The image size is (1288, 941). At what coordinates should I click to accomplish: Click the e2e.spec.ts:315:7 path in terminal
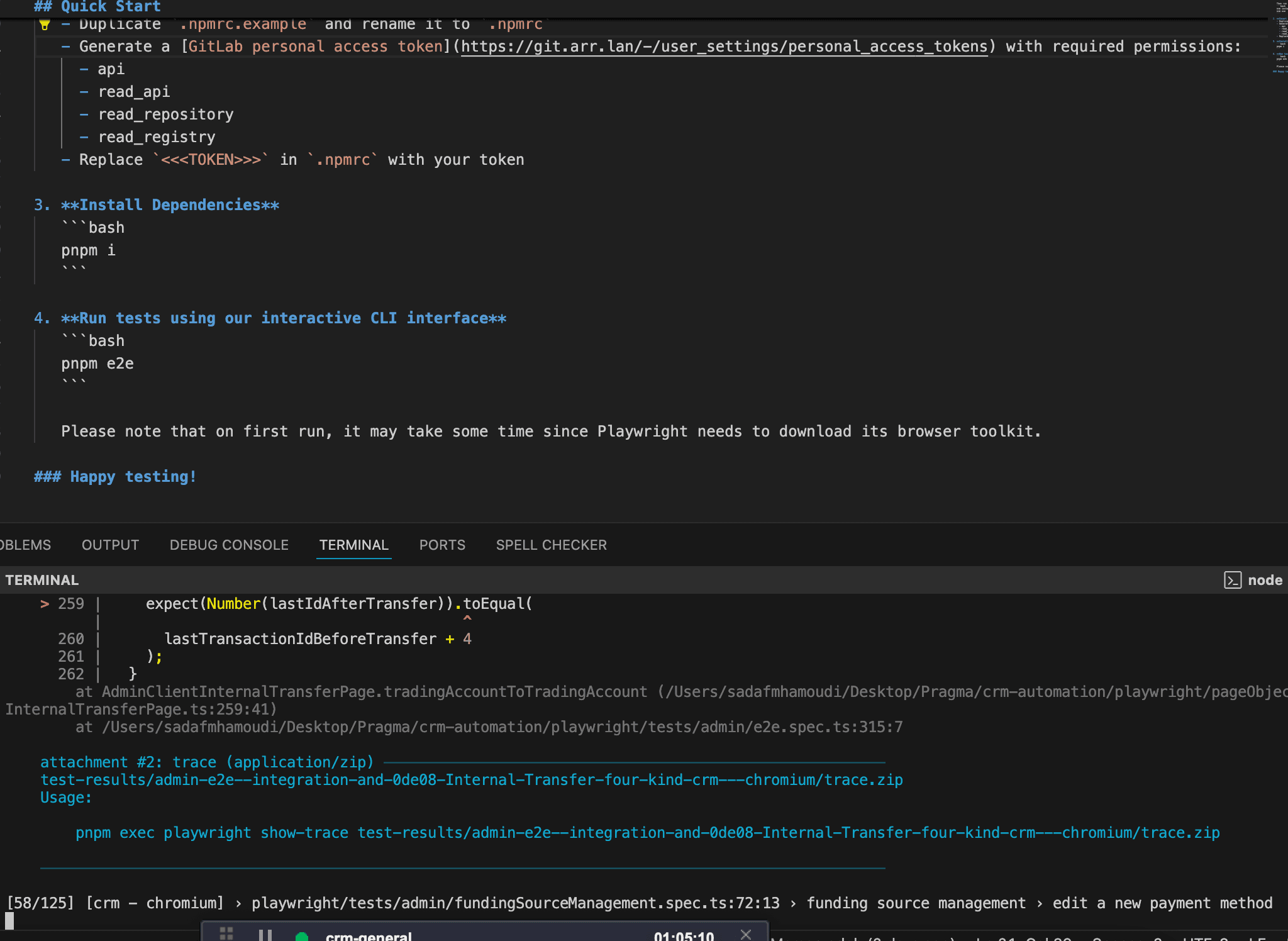[502, 727]
